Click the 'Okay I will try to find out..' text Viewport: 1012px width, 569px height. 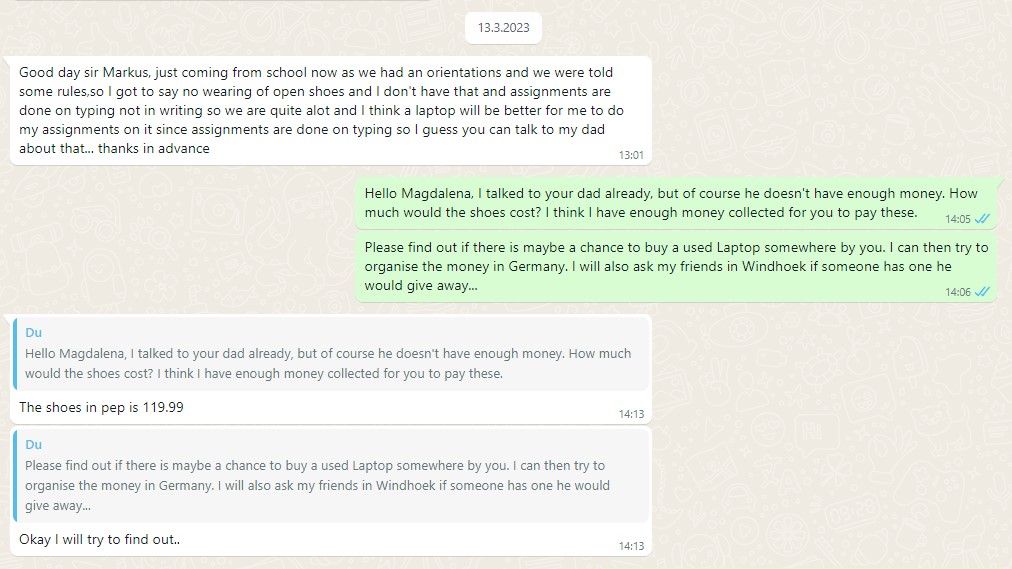point(99,540)
